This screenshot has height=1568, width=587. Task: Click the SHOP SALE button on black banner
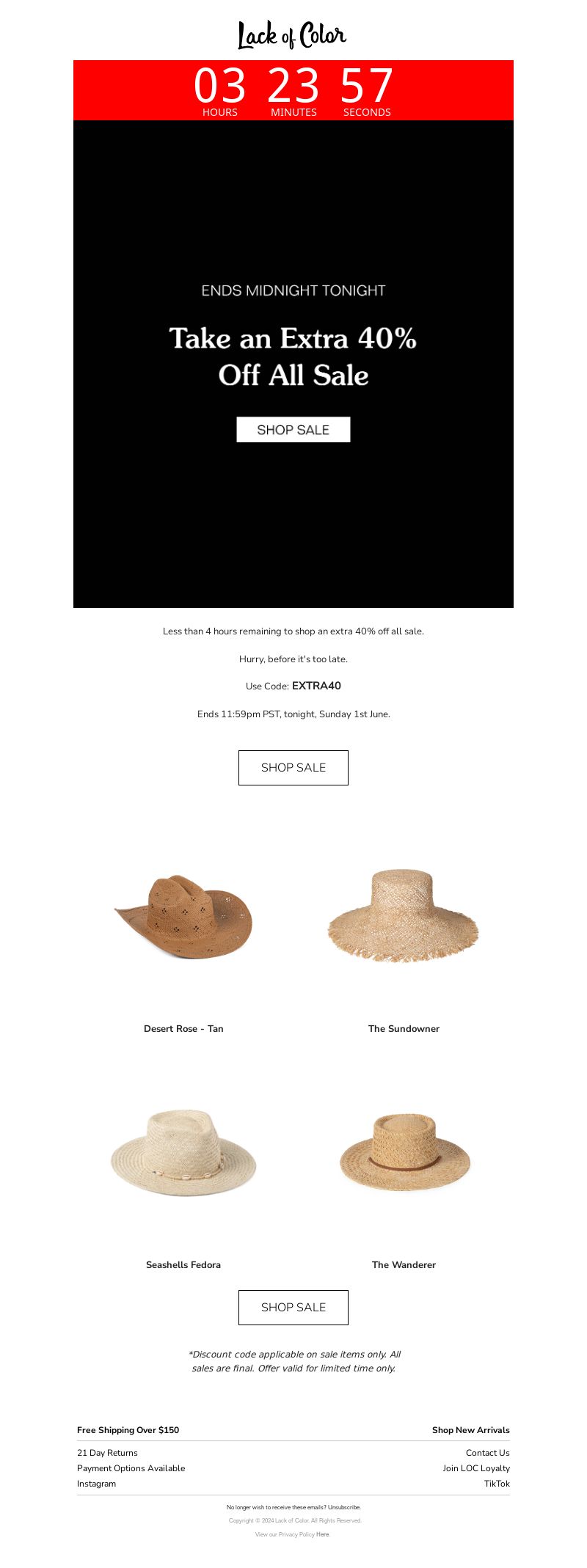[293, 430]
